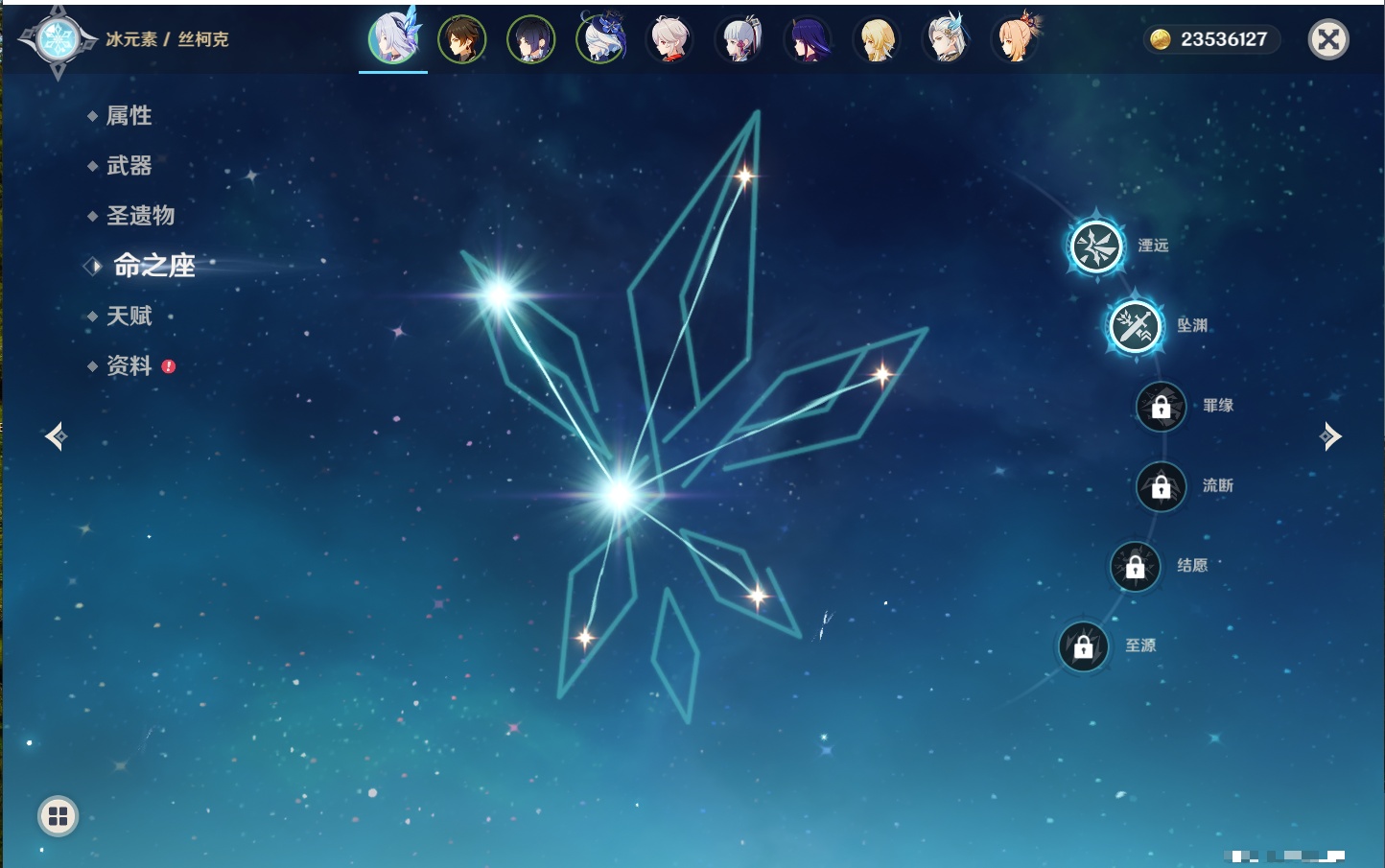The image size is (1385, 868).
Task: Select the locked 结愿 constellation node
Action: coord(1135,567)
